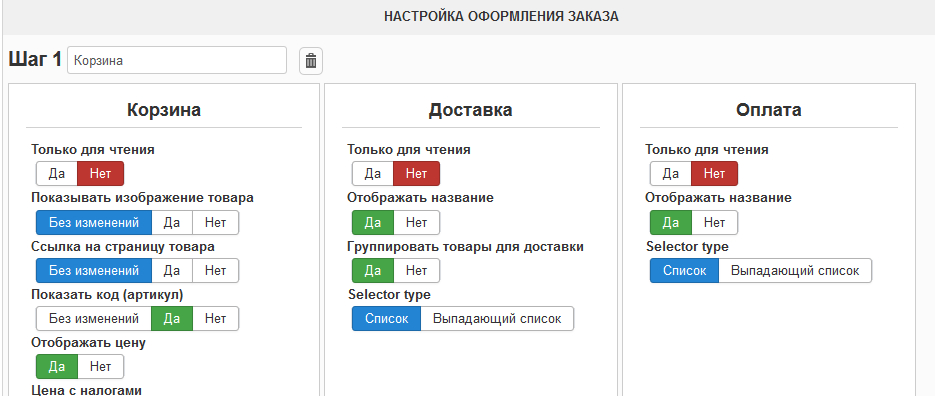Click the 'Группировать товары для доставки' label

tap(465, 246)
